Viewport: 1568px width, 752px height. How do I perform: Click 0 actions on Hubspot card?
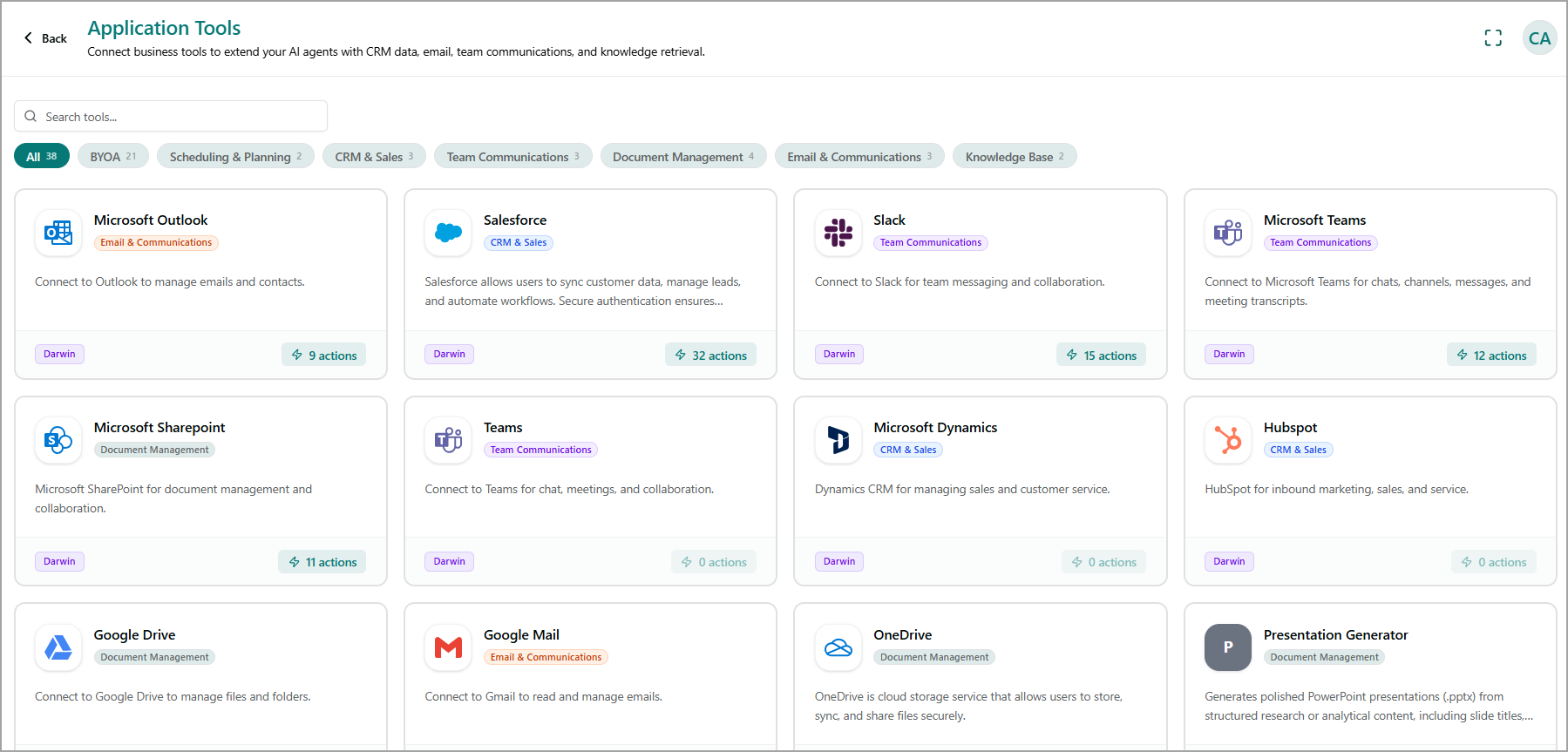(1494, 562)
